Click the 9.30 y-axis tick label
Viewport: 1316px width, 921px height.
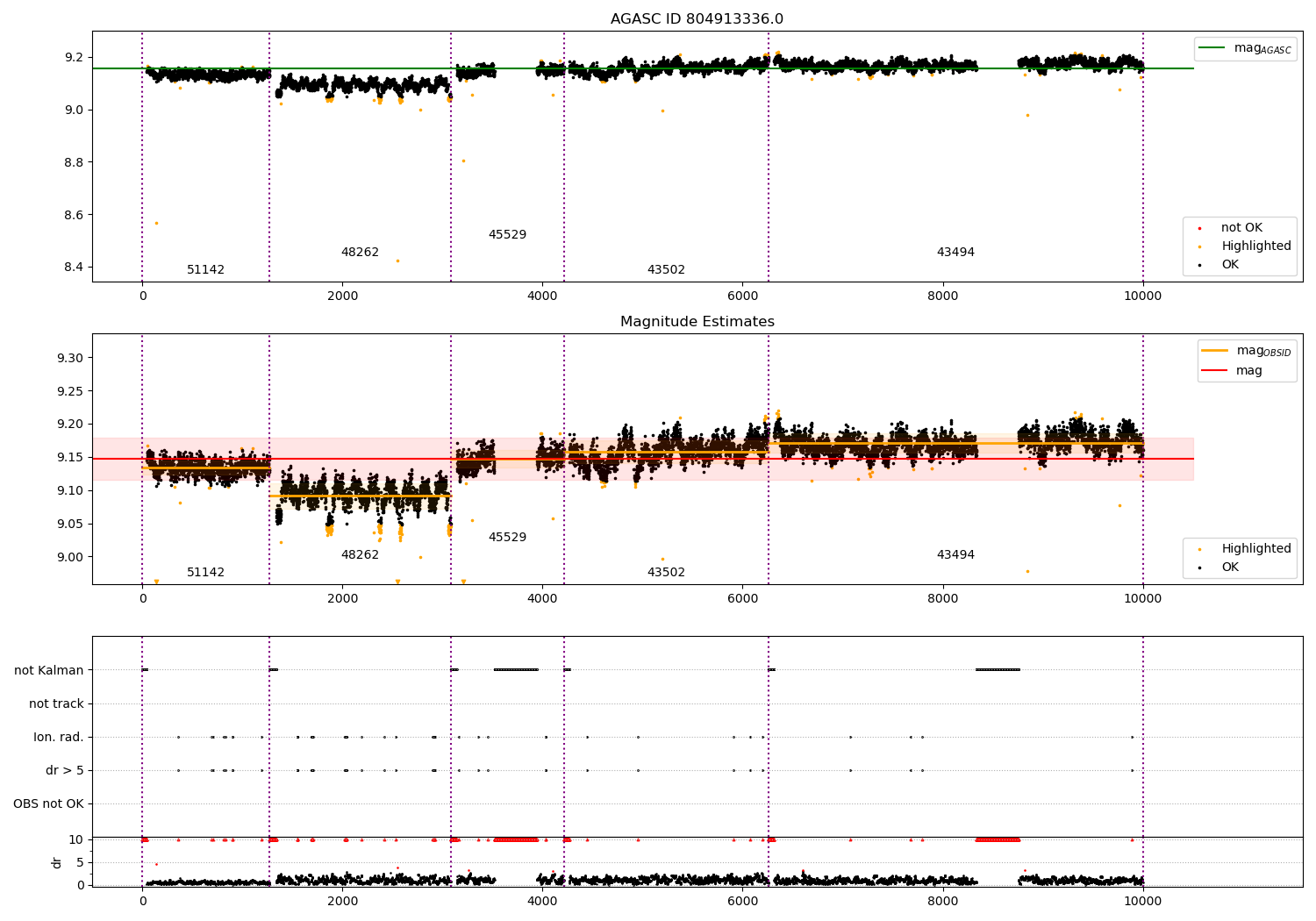tap(70, 358)
